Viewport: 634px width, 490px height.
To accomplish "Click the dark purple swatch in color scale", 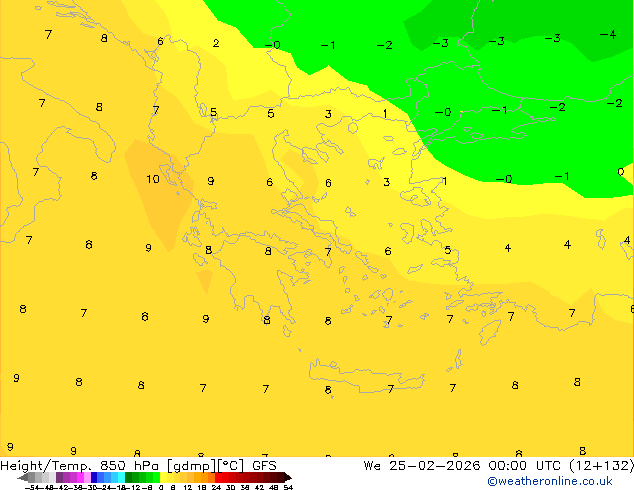I will (59, 477).
